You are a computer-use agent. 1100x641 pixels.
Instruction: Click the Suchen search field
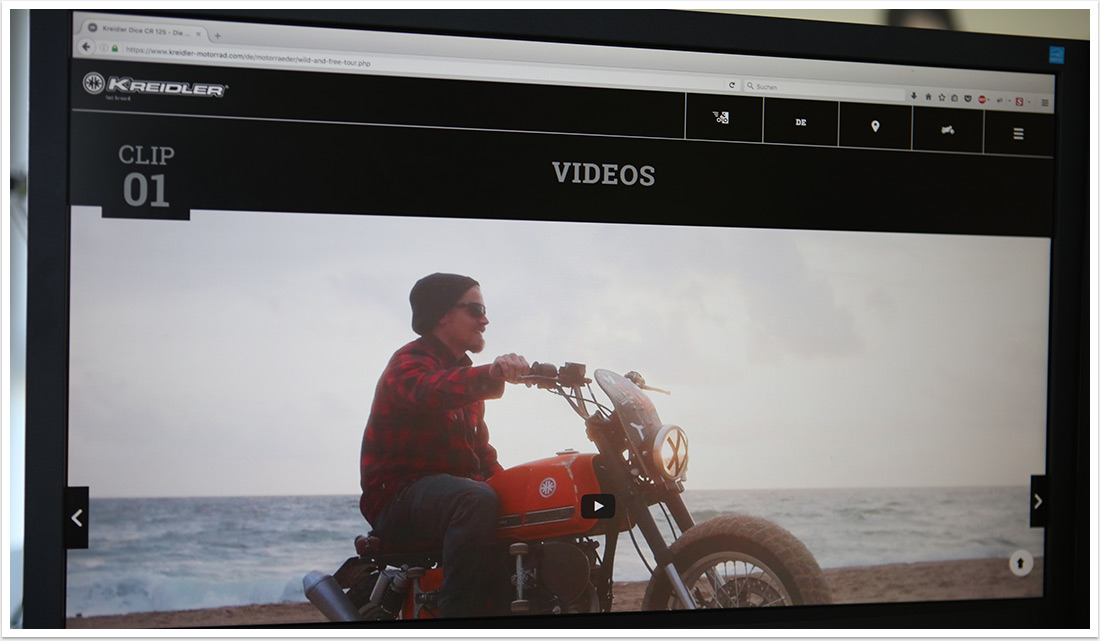click(820, 88)
